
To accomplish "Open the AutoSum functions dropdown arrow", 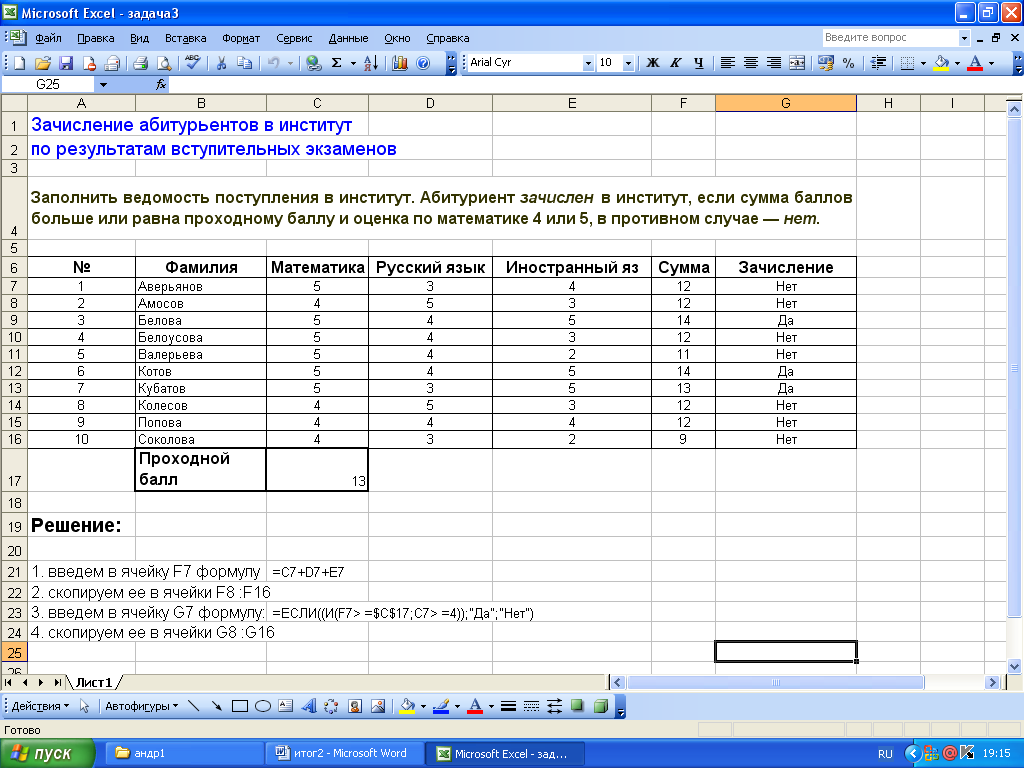I will coord(353,63).
